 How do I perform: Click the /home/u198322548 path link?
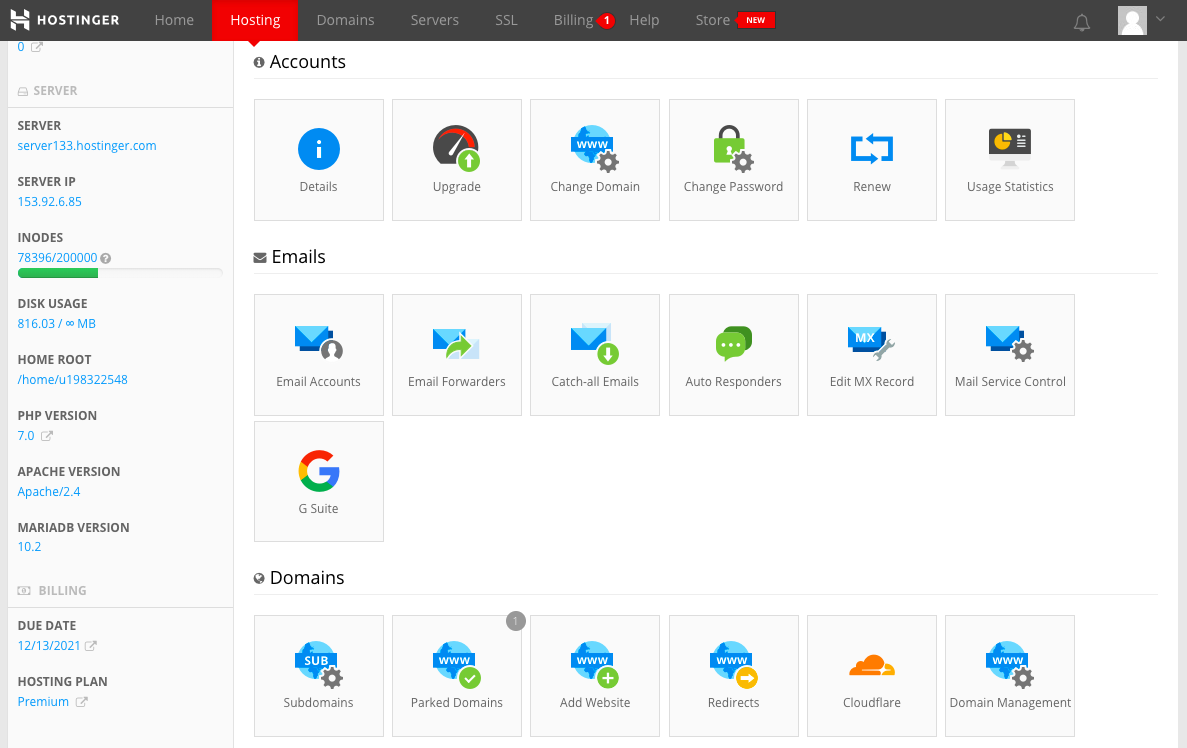click(73, 379)
